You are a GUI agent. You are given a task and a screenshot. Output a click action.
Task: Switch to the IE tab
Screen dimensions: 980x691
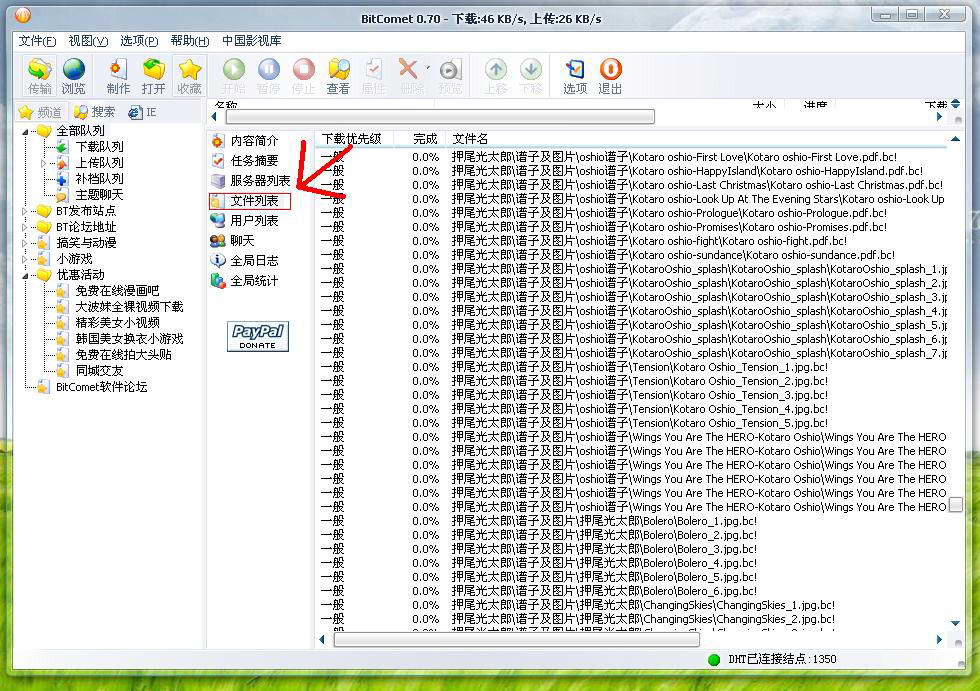142,112
